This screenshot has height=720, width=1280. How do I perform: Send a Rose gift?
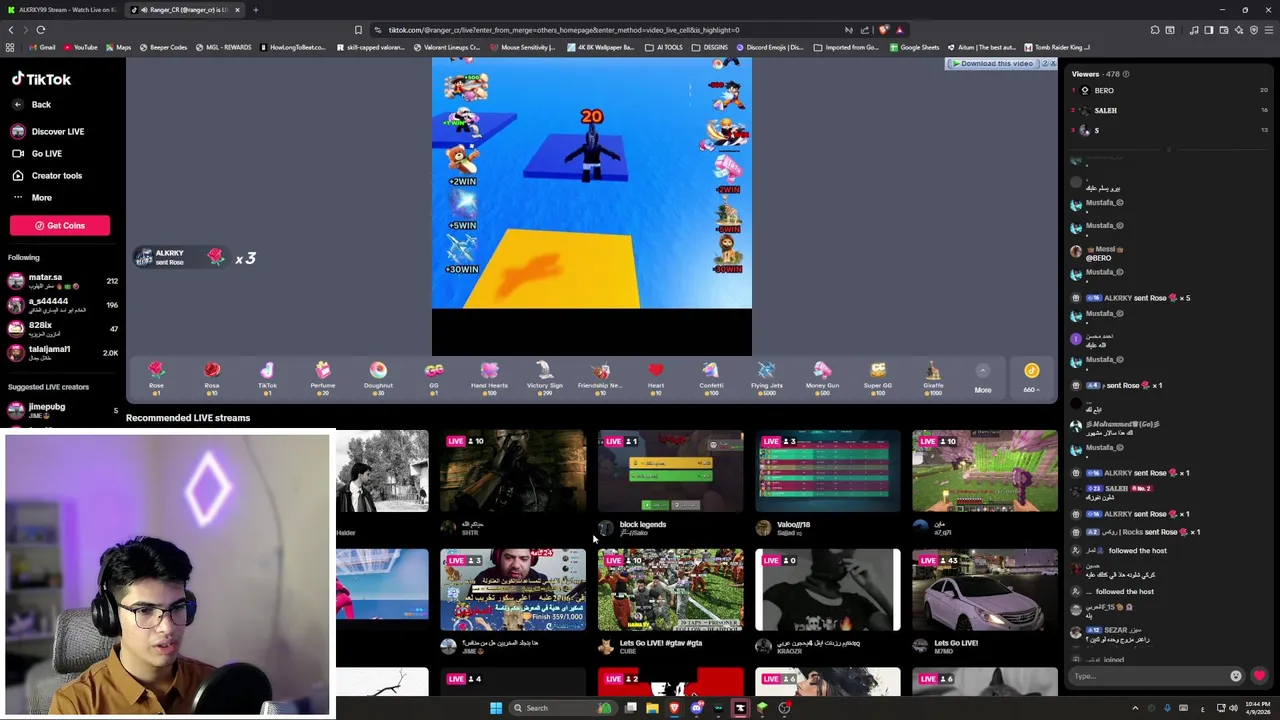pyautogui.click(x=156, y=378)
